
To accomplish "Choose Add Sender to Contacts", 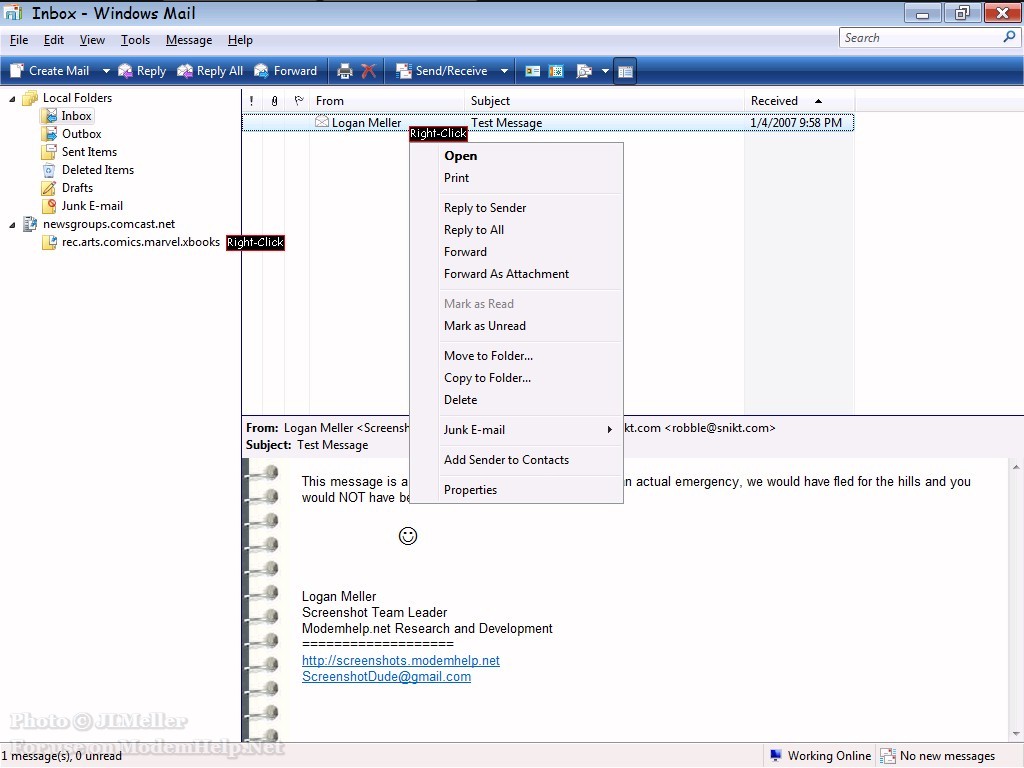I will [516, 460].
